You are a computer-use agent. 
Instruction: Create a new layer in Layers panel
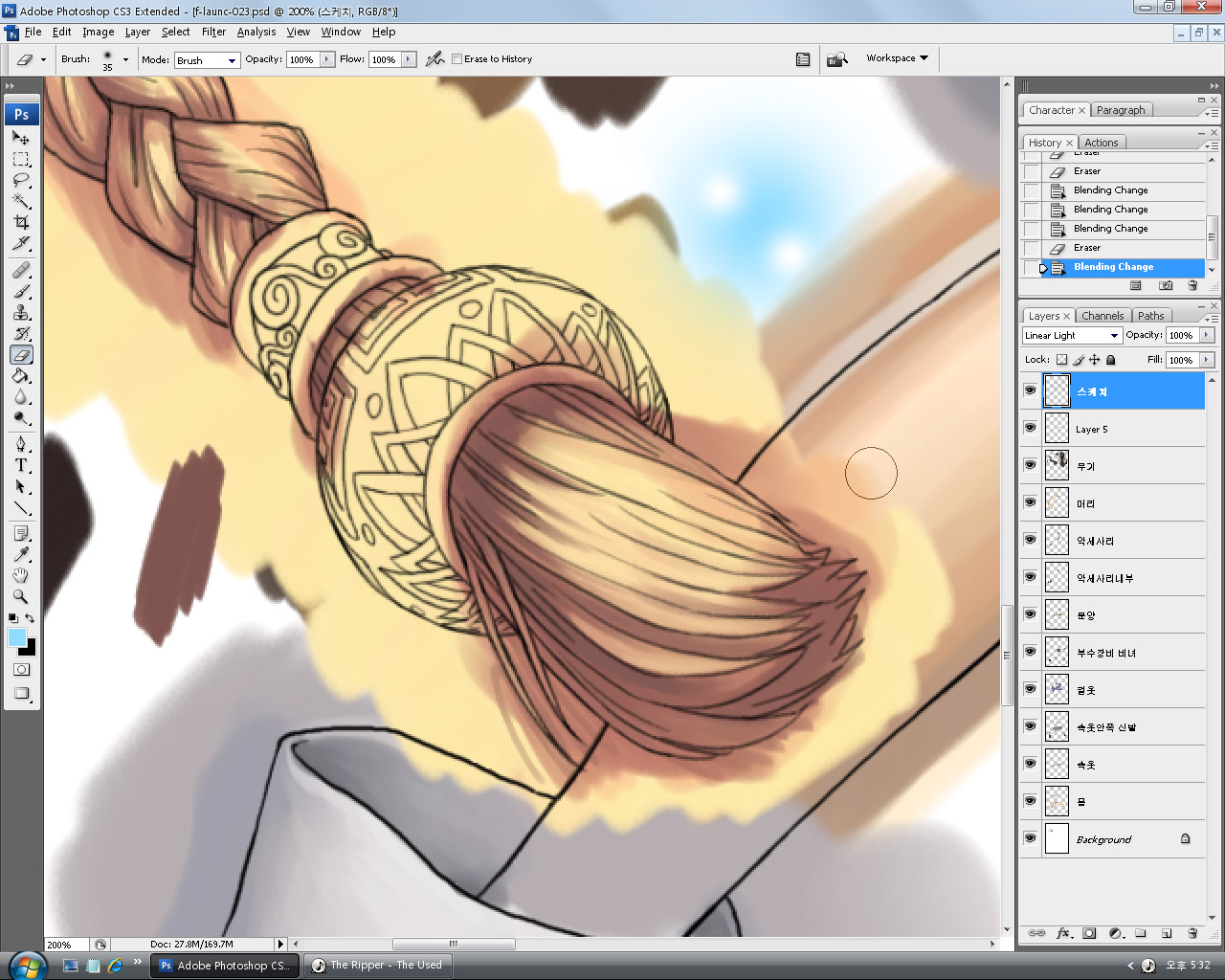click(x=1166, y=933)
